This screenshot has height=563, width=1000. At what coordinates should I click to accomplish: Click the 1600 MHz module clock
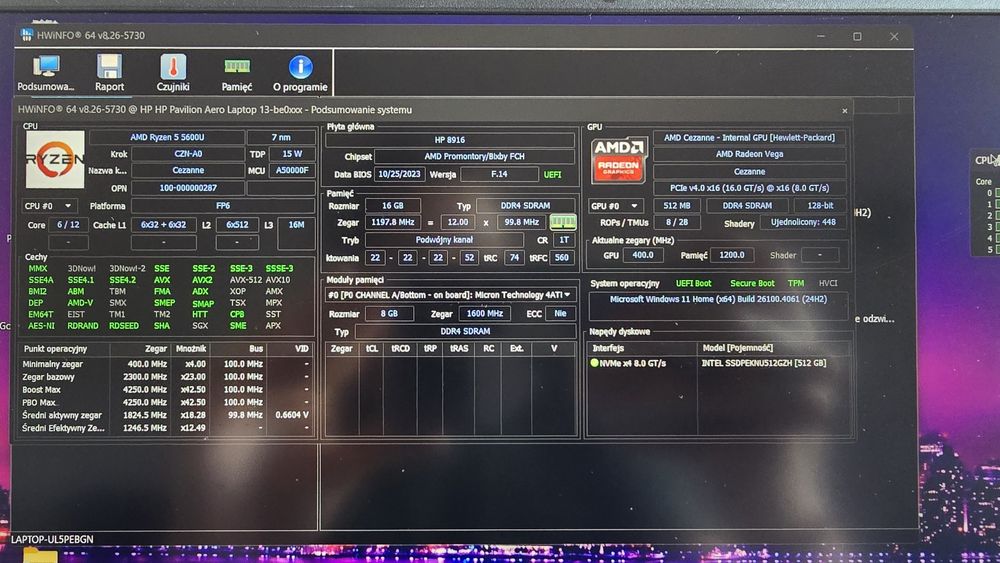tap(485, 314)
